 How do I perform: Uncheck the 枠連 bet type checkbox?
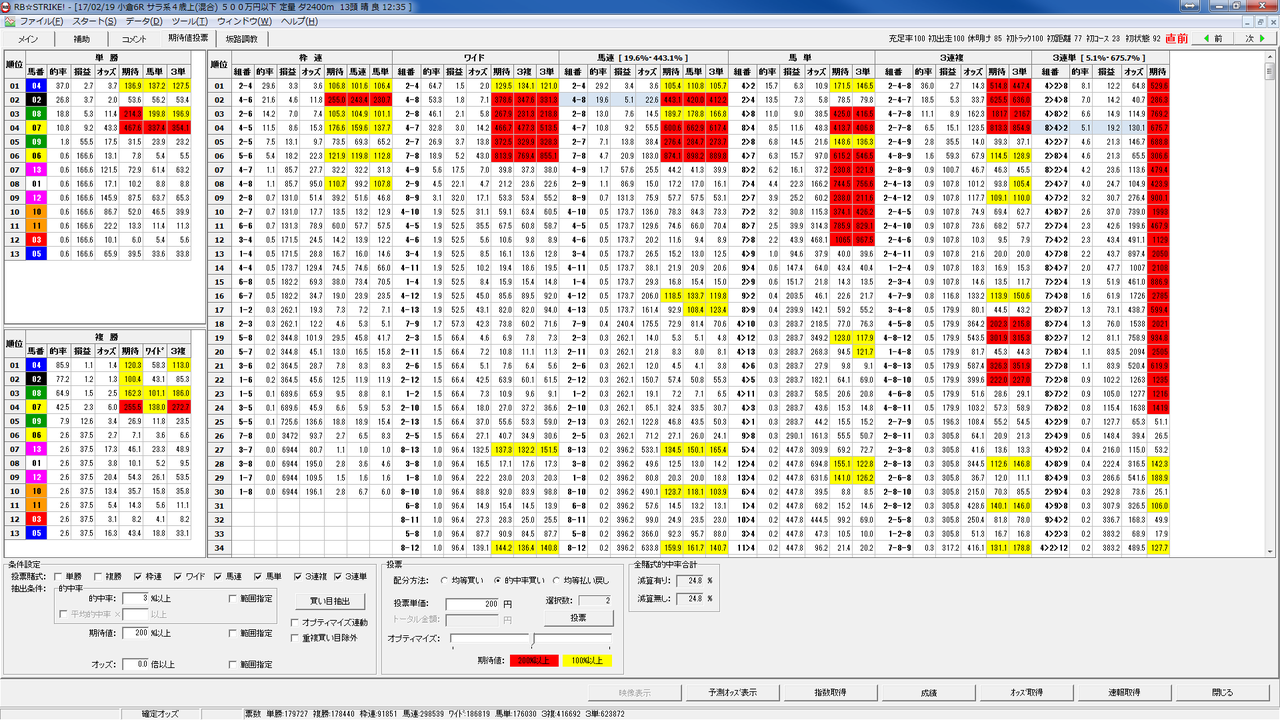[x=138, y=577]
